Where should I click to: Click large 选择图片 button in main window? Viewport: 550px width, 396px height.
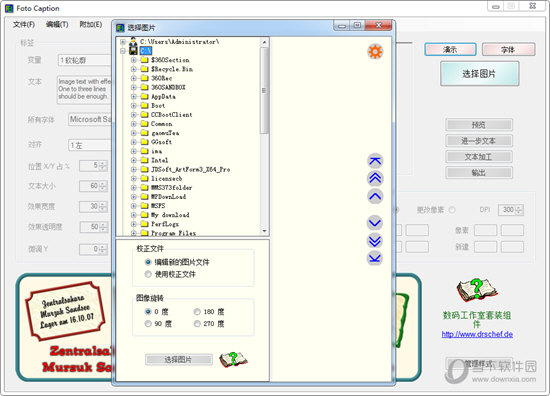[479, 74]
